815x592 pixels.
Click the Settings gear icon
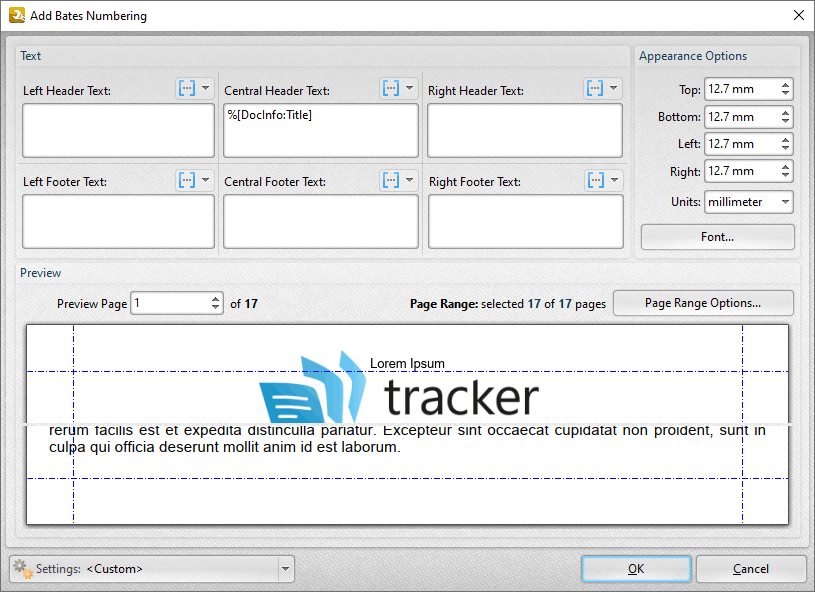(22, 568)
